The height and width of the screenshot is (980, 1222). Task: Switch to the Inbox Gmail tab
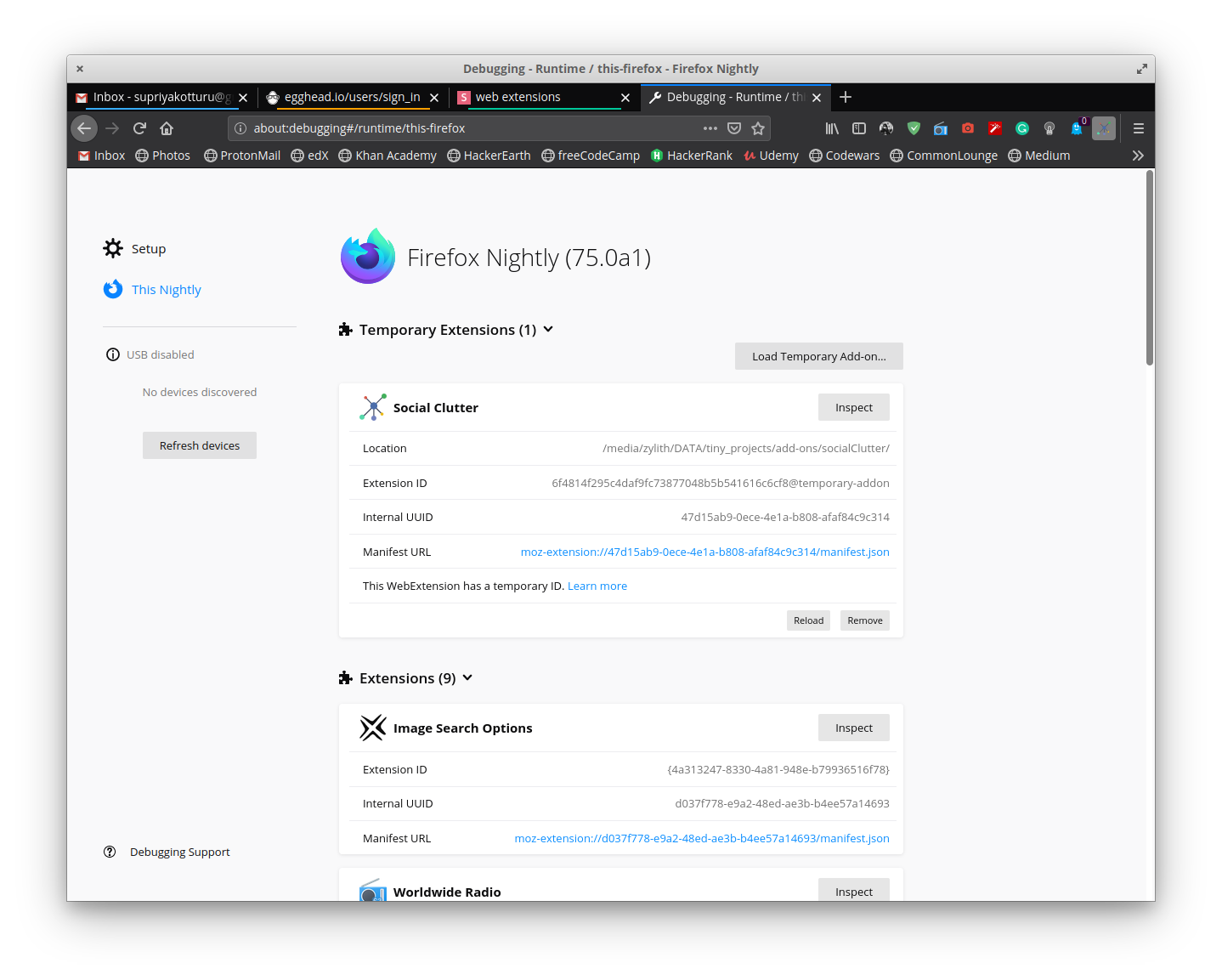pos(161,97)
